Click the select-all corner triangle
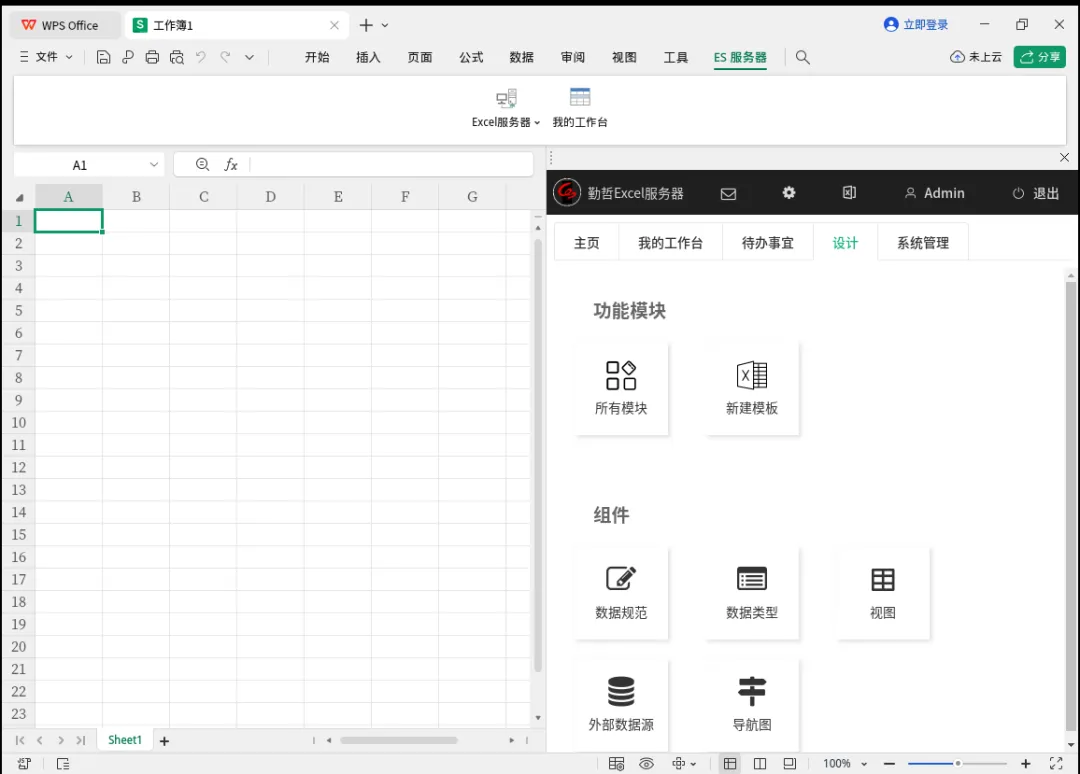This screenshot has height=774, width=1080. click(x=19, y=198)
